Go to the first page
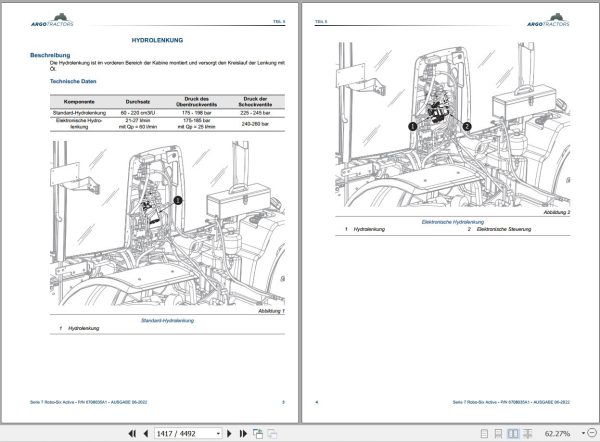This screenshot has height=442, width=600. click(x=132, y=433)
